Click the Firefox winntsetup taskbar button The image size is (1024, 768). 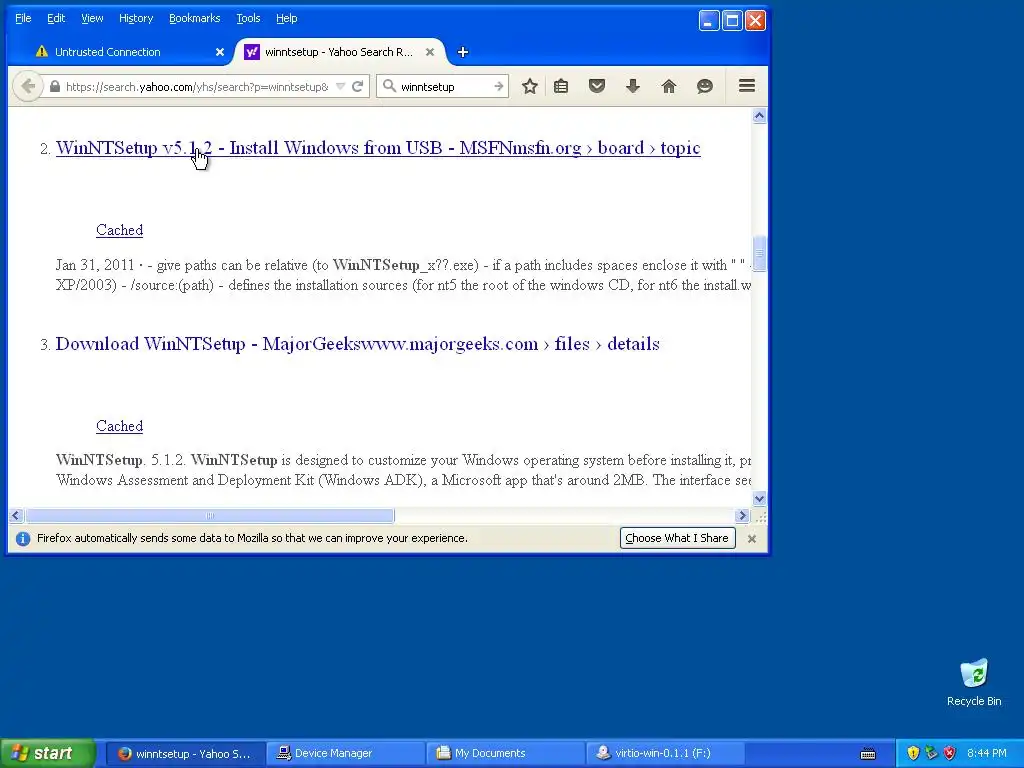point(185,754)
